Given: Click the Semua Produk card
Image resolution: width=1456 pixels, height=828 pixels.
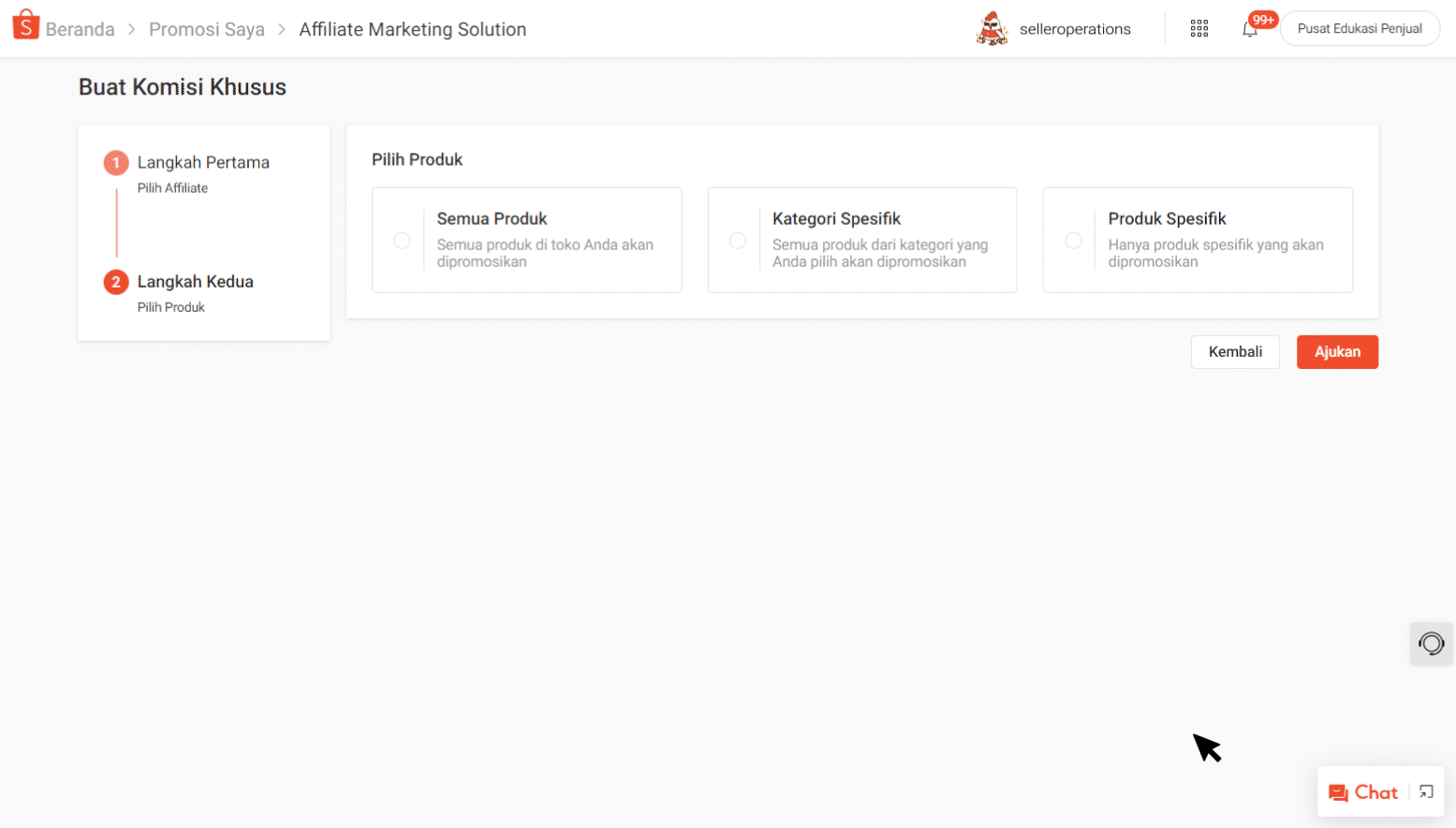Looking at the screenshot, I should pyautogui.click(x=527, y=240).
